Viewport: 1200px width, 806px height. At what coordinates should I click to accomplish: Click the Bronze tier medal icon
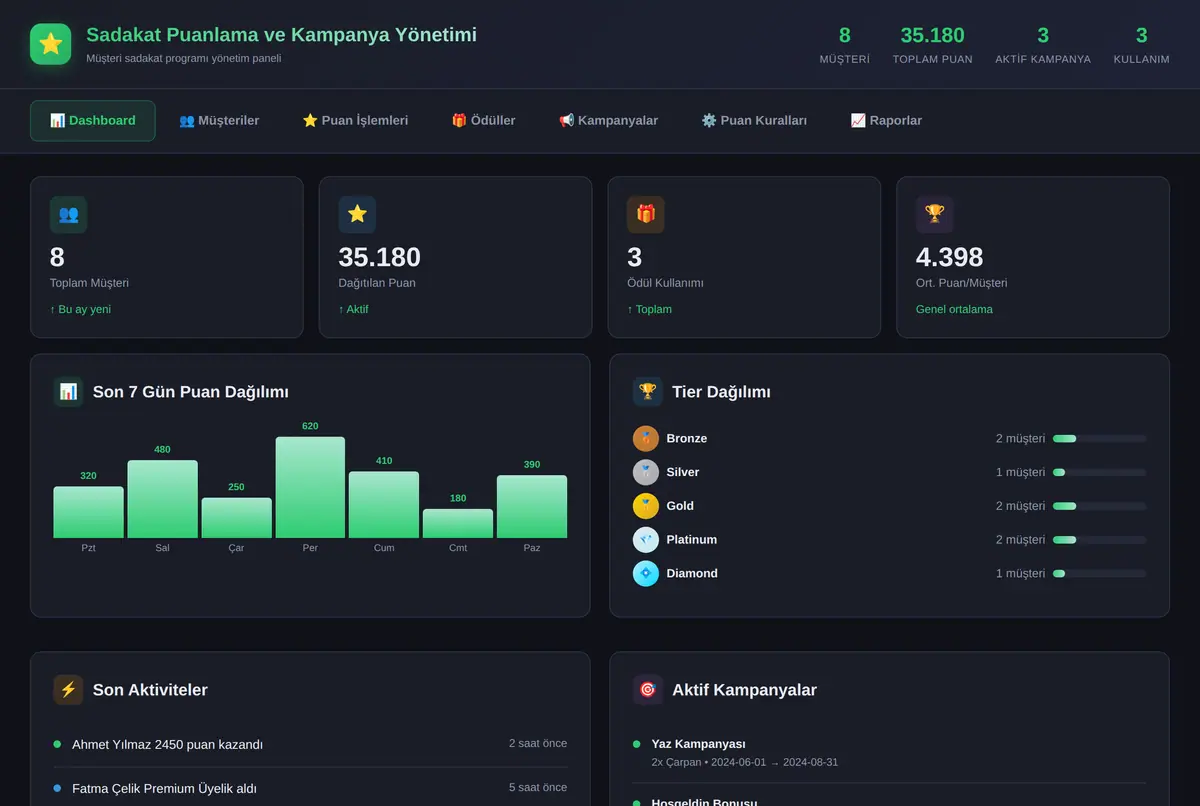click(646, 438)
